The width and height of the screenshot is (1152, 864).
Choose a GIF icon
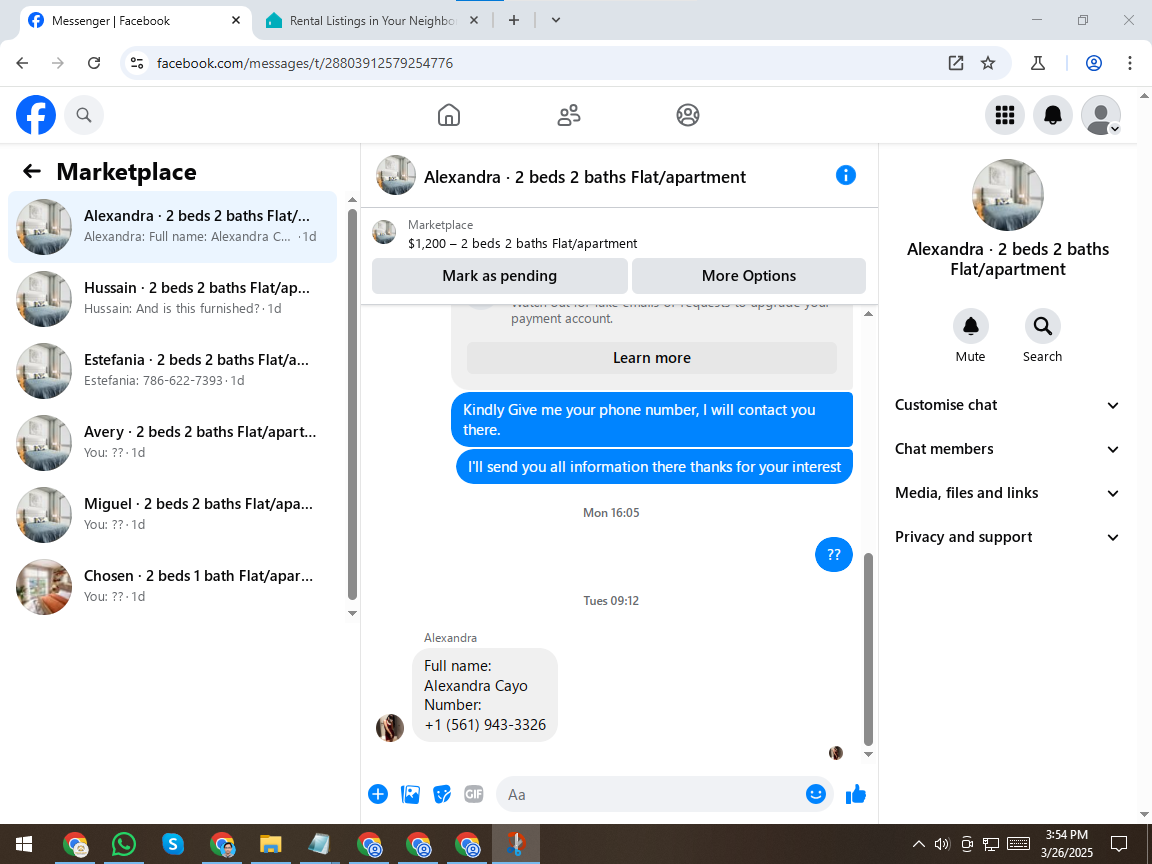474,794
